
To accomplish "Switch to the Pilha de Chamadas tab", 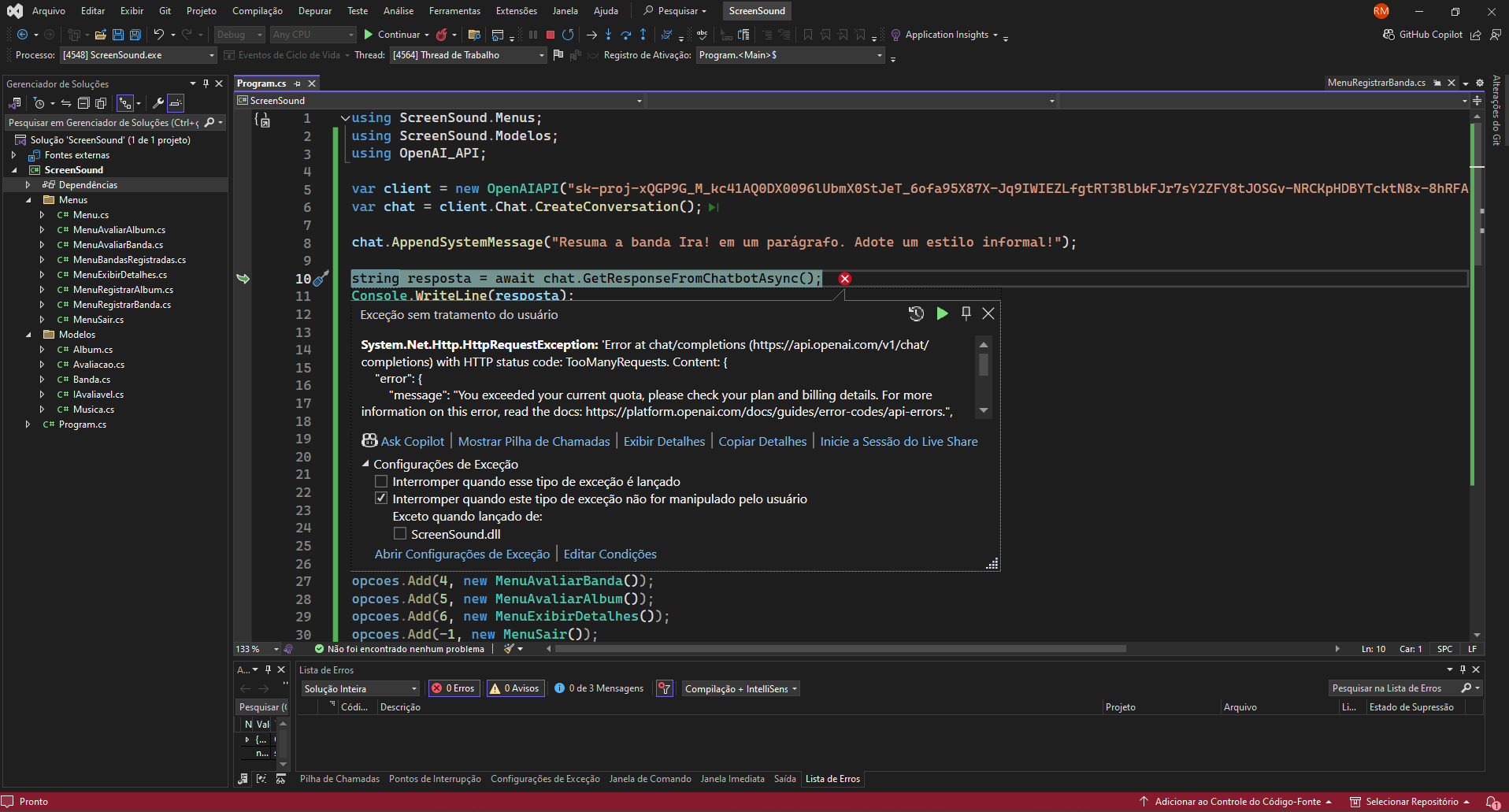I will pyautogui.click(x=339, y=779).
